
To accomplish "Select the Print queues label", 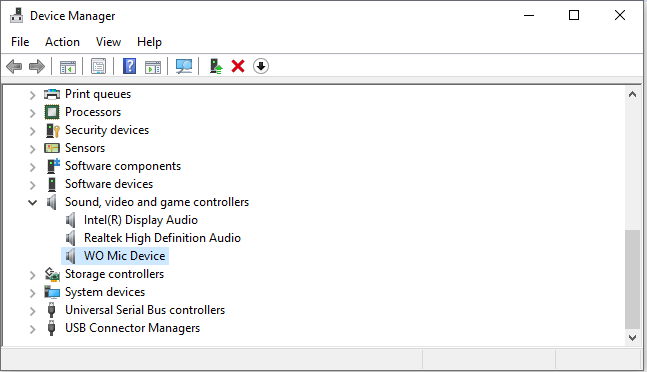I will coord(98,94).
